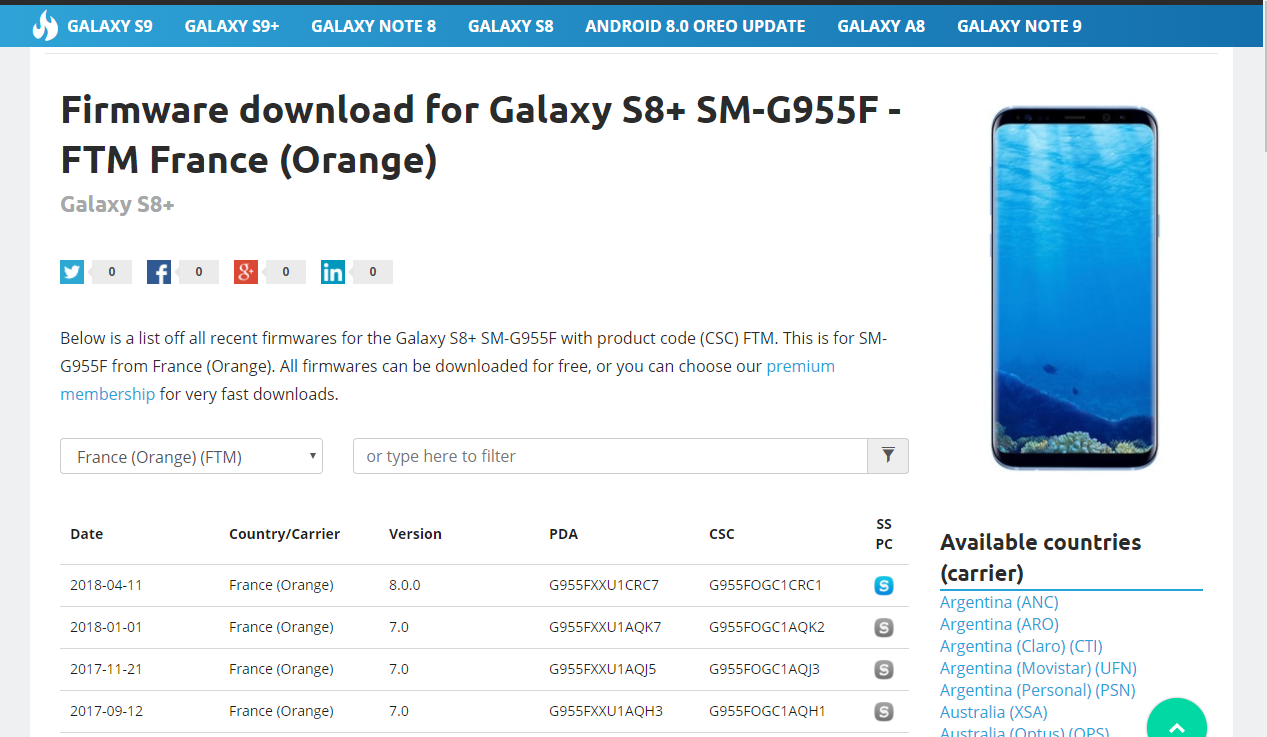Image resolution: width=1267 pixels, height=737 pixels.
Task: Share on LinkedIn icon
Action: pos(333,272)
